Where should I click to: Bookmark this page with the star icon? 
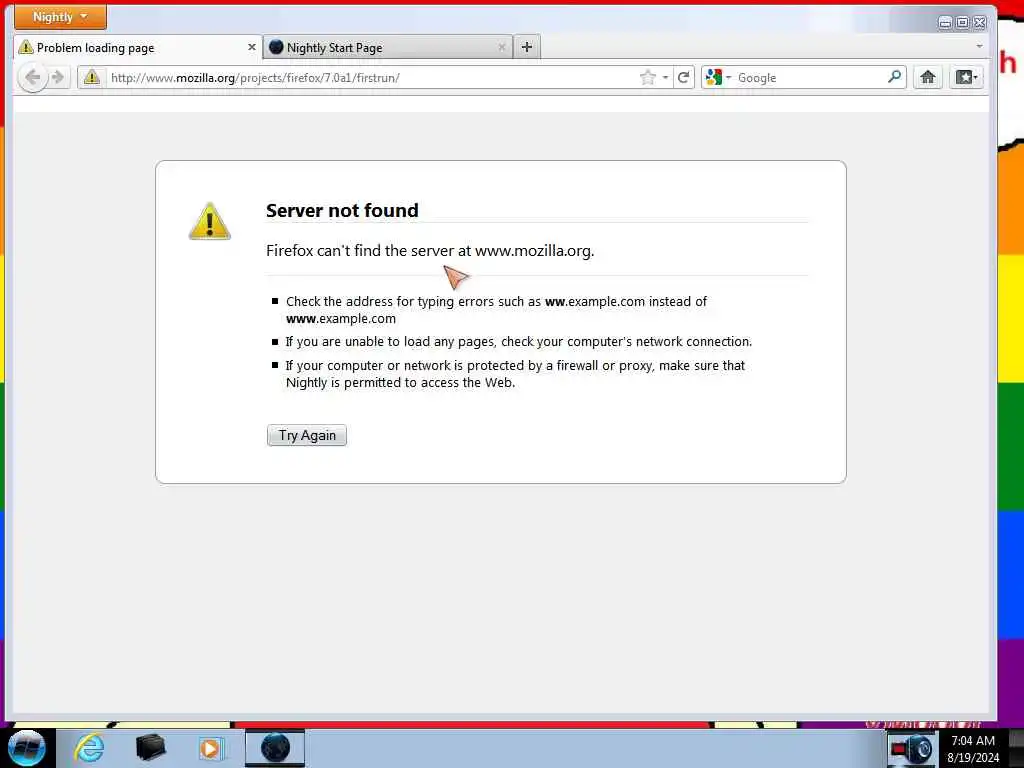click(647, 78)
